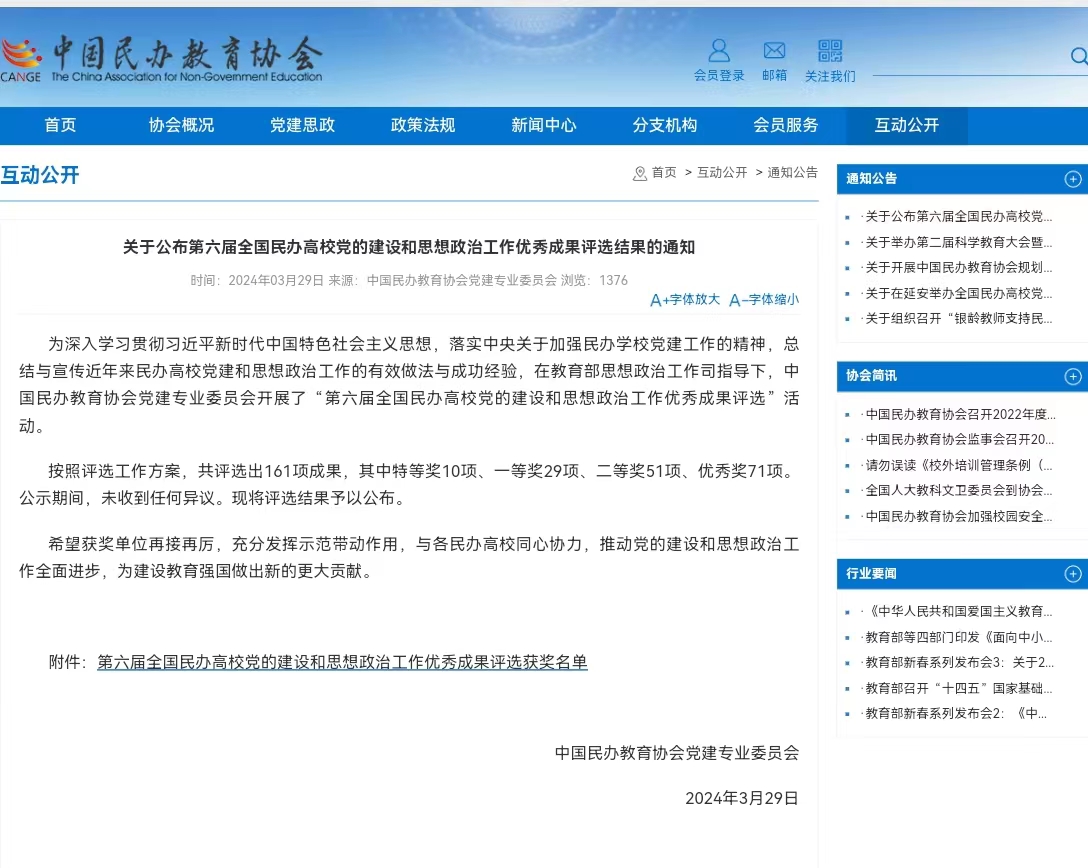The image size is (1088, 868).
Task: Click the 关注我们 QR code icon
Action: (830, 51)
